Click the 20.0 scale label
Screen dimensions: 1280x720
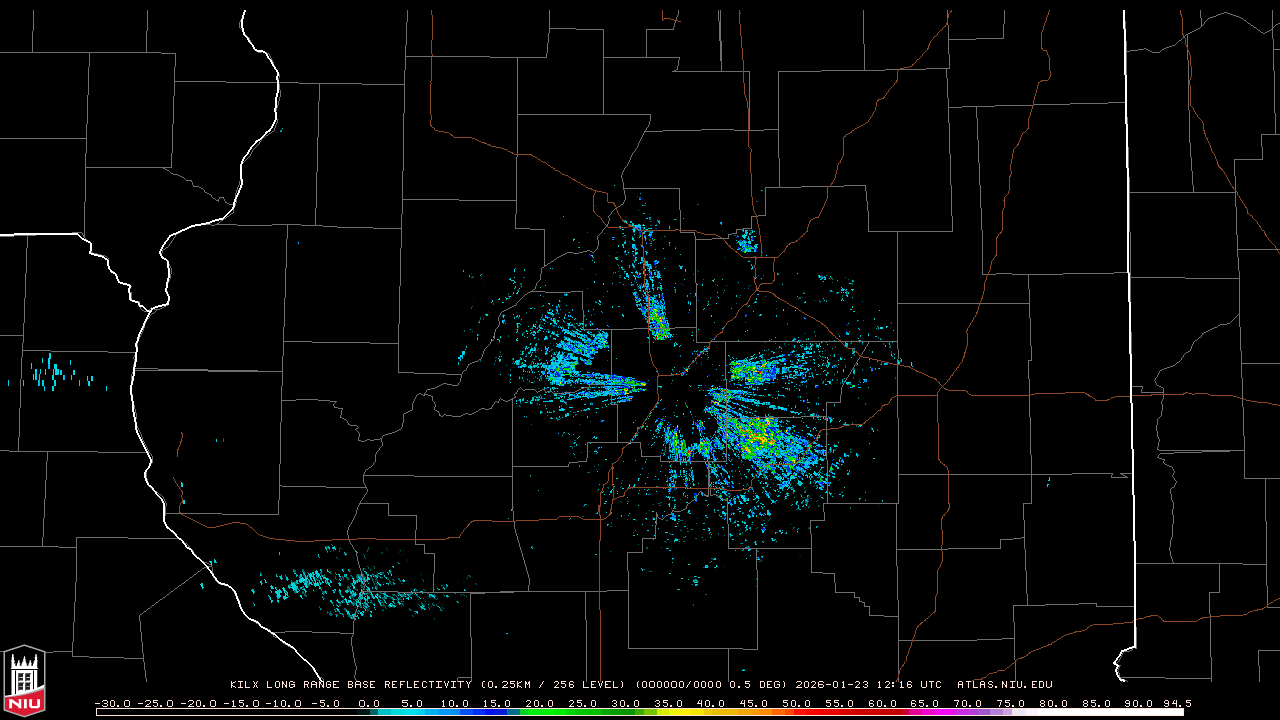539,703
